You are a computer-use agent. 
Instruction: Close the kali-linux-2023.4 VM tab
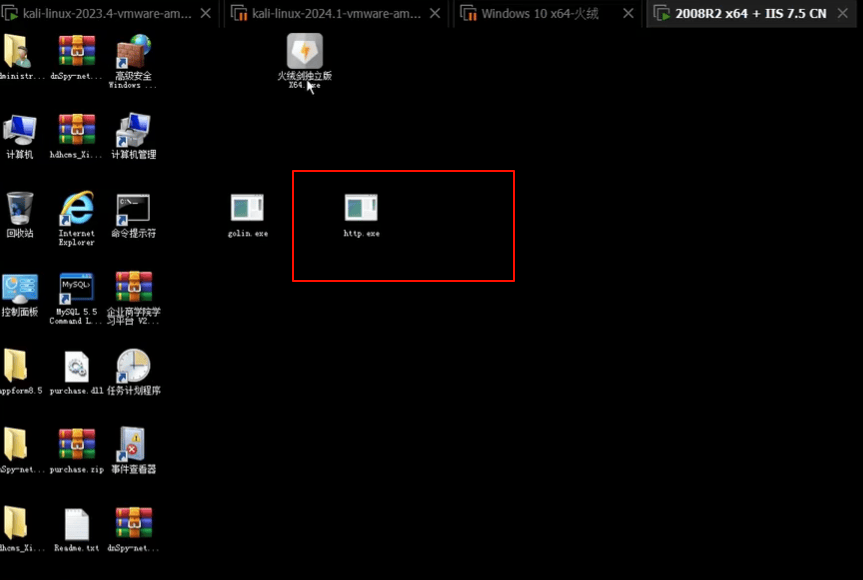pyautogui.click(x=206, y=13)
